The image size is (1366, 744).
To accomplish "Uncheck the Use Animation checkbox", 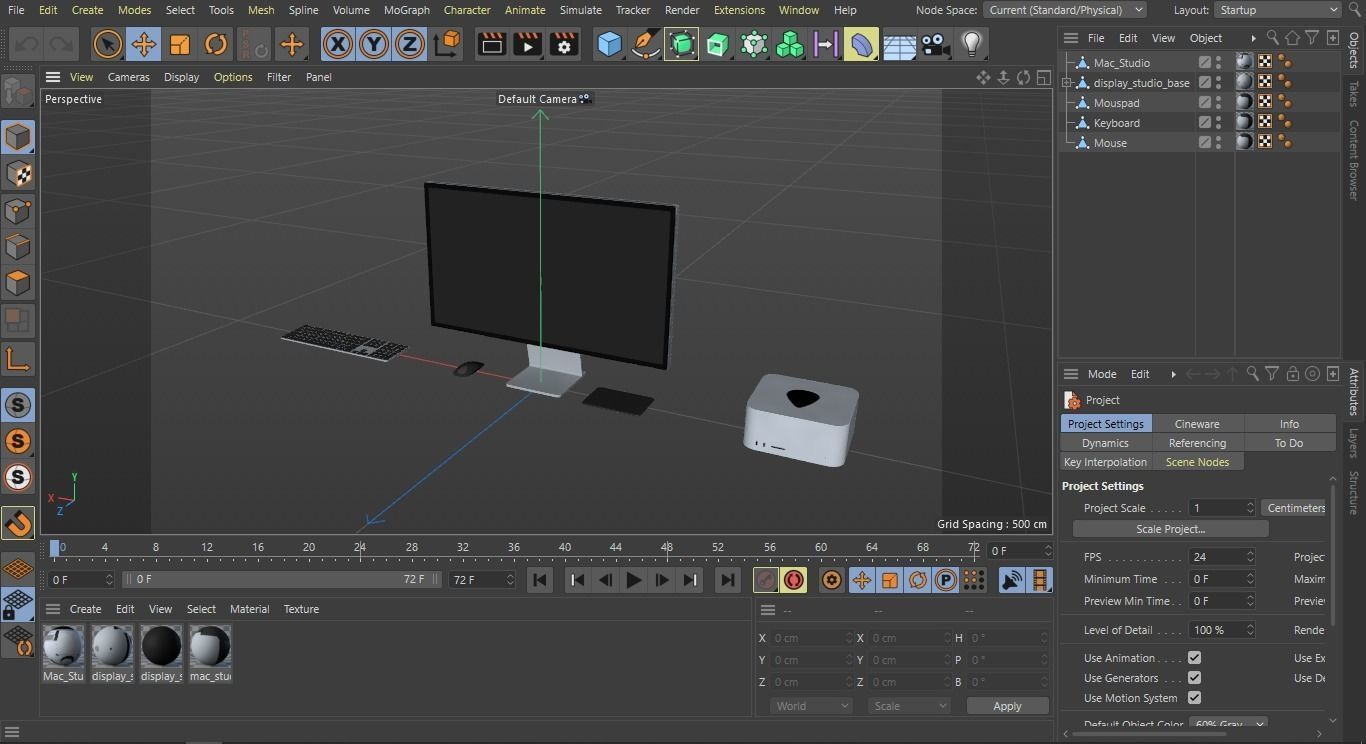I will click(x=1194, y=657).
